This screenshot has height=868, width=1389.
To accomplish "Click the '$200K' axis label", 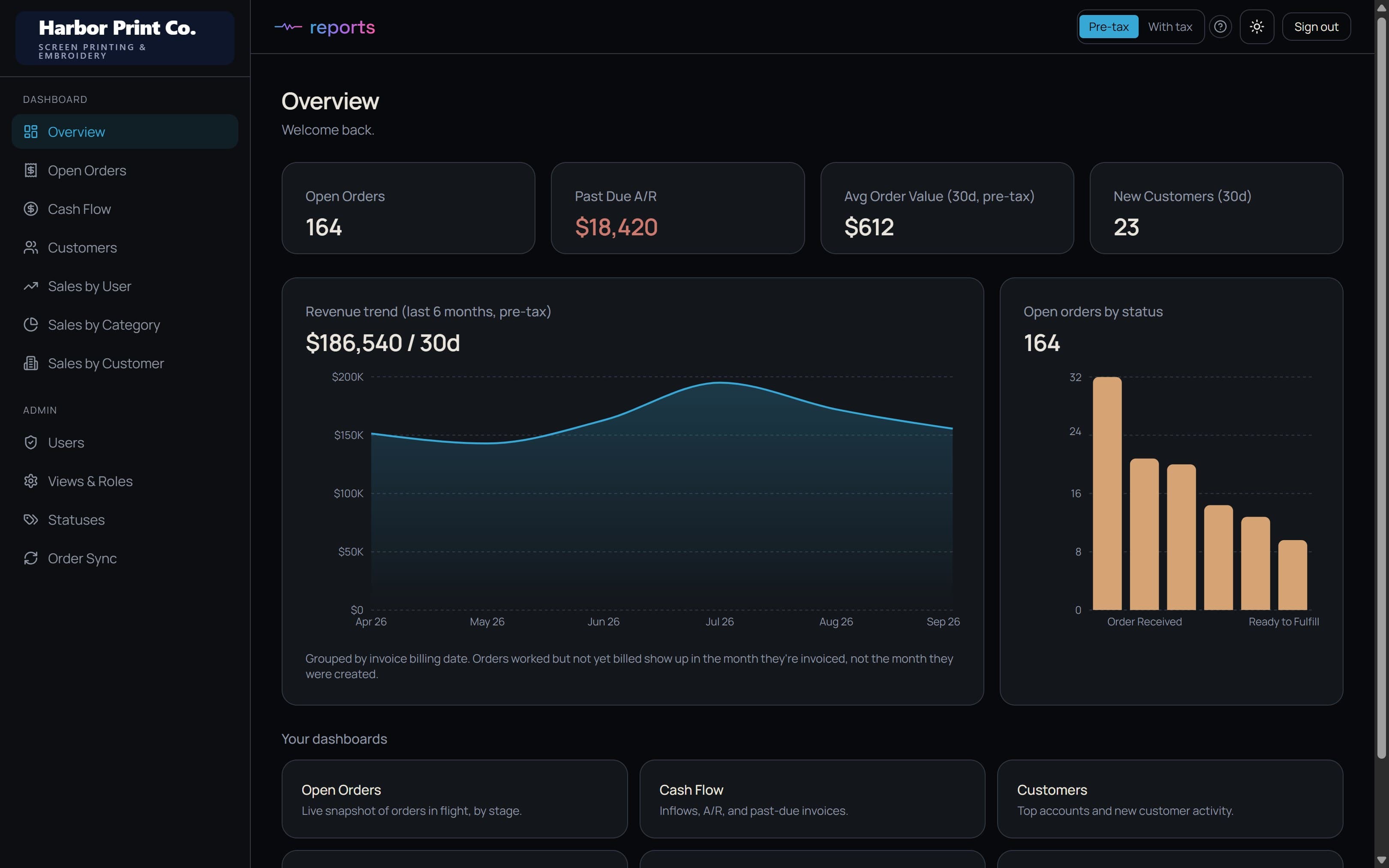I will [x=347, y=377].
